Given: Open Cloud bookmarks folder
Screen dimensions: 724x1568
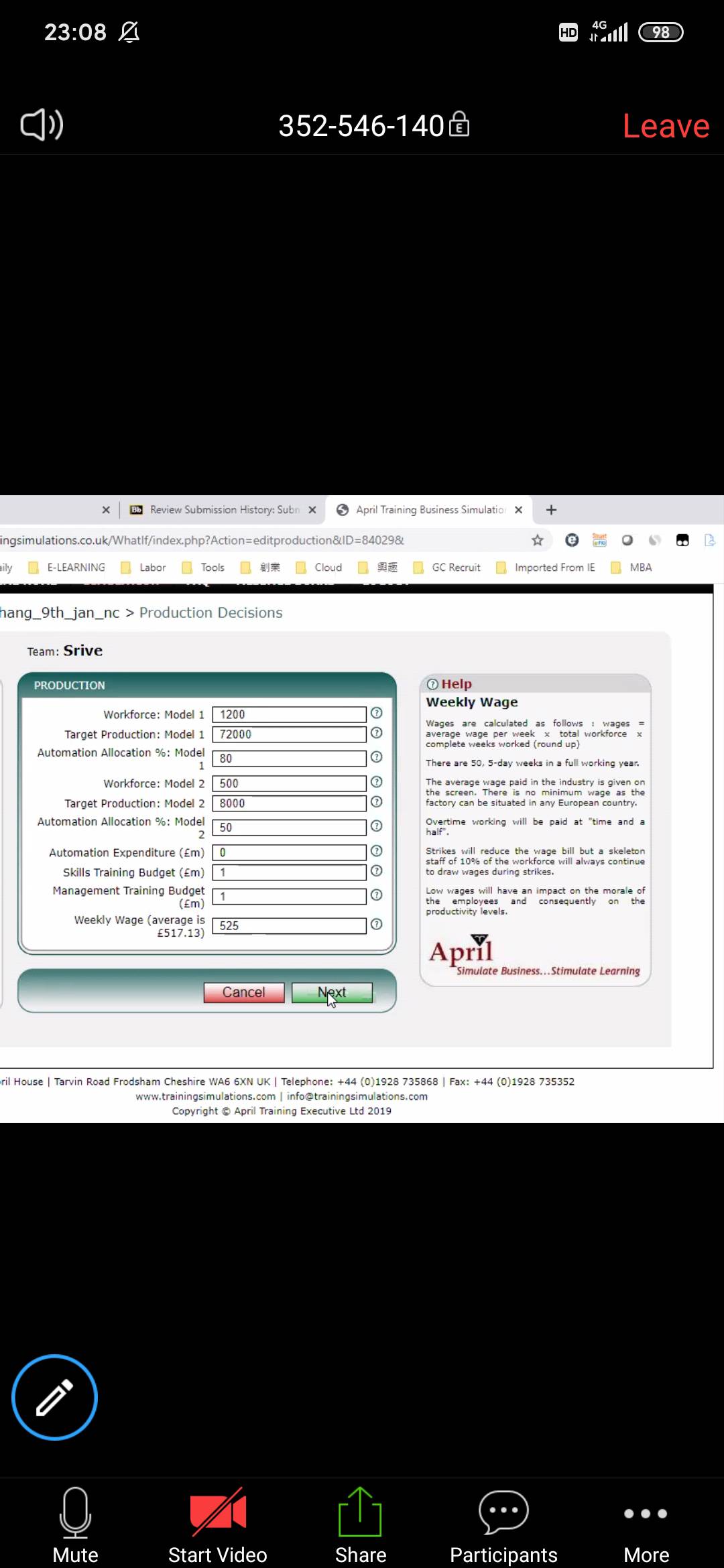Looking at the screenshot, I should 319,568.
